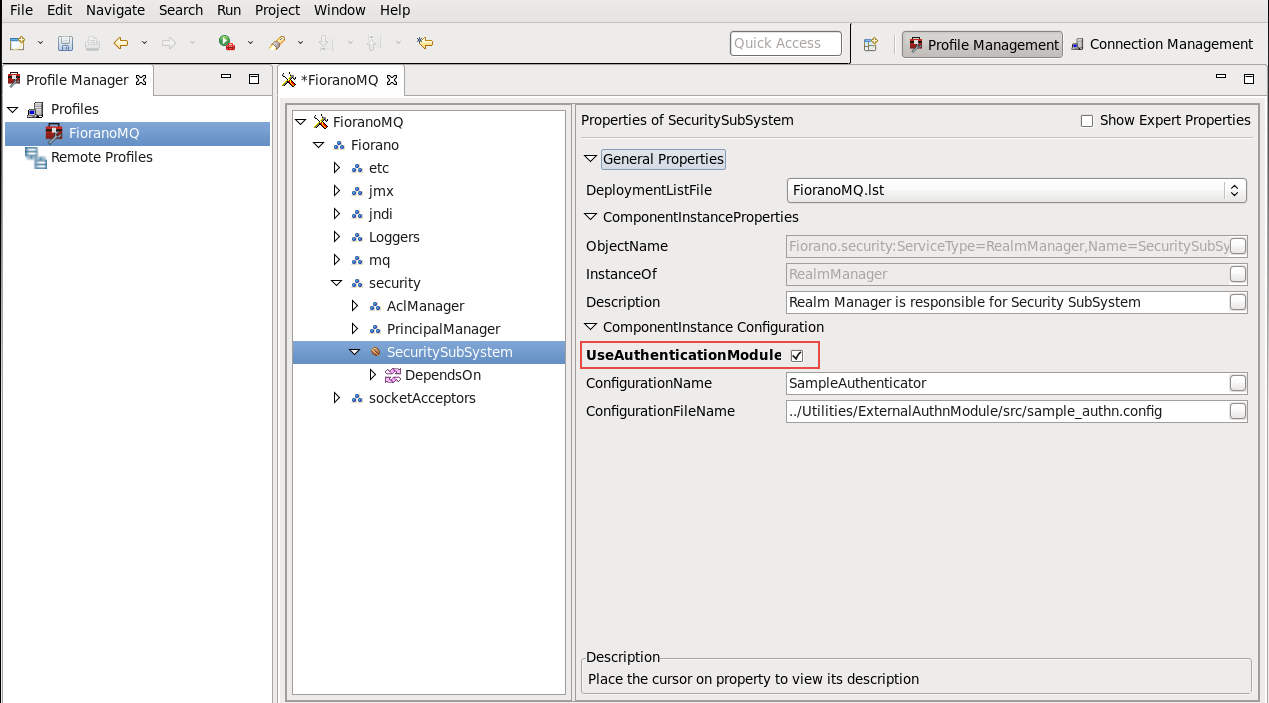This screenshot has width=1269, height=703.
Task: Collapse the ComponentInstance Configuration section
Action: (x=592, y=327)
